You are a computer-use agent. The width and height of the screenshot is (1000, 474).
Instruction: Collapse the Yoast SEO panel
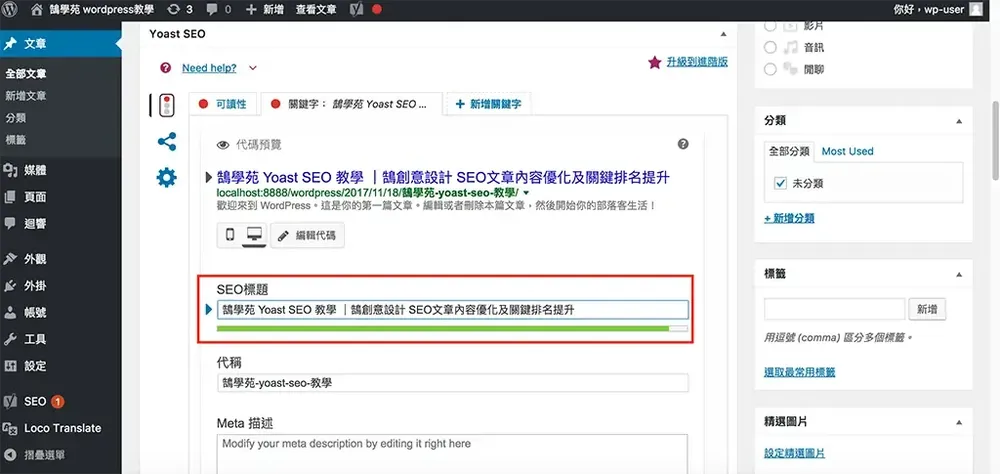tap(723, 34)
